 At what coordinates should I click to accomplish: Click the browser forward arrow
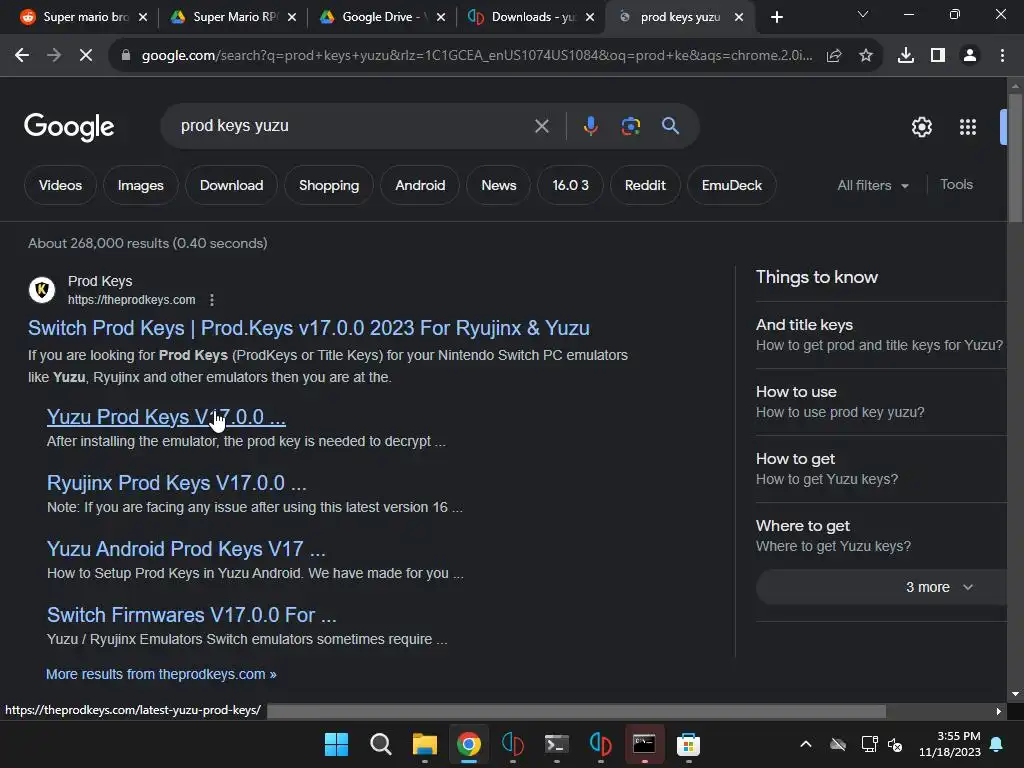[54, 56]
